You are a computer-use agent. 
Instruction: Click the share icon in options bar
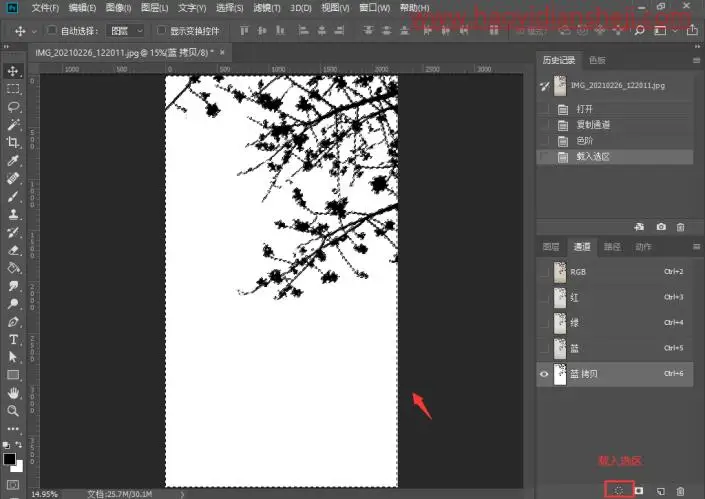click(692, 30)
